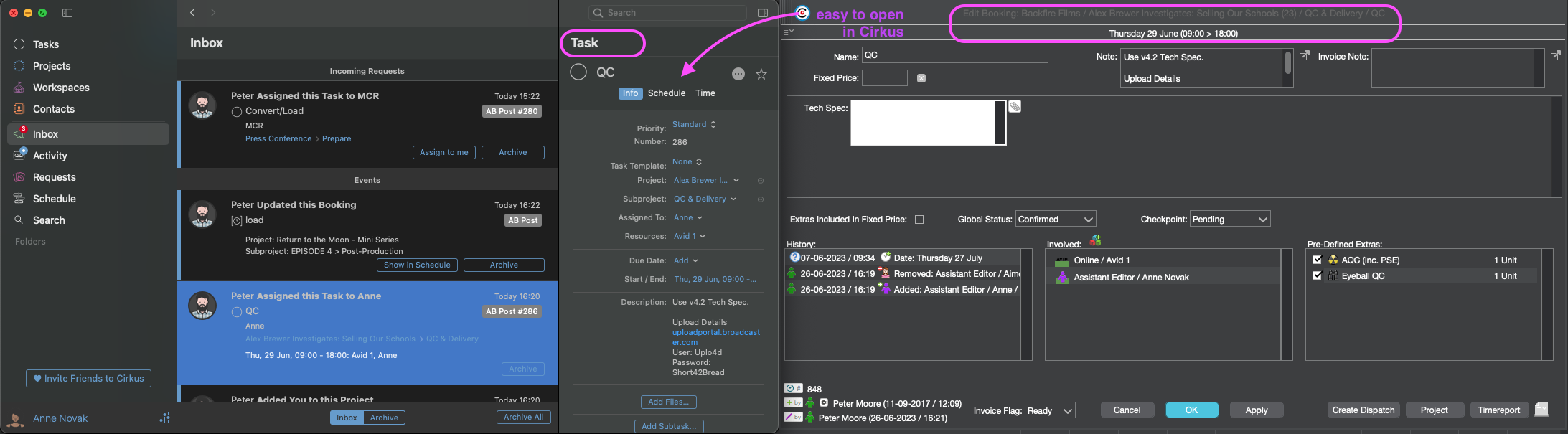Star the QC task

tap(761, 74)
